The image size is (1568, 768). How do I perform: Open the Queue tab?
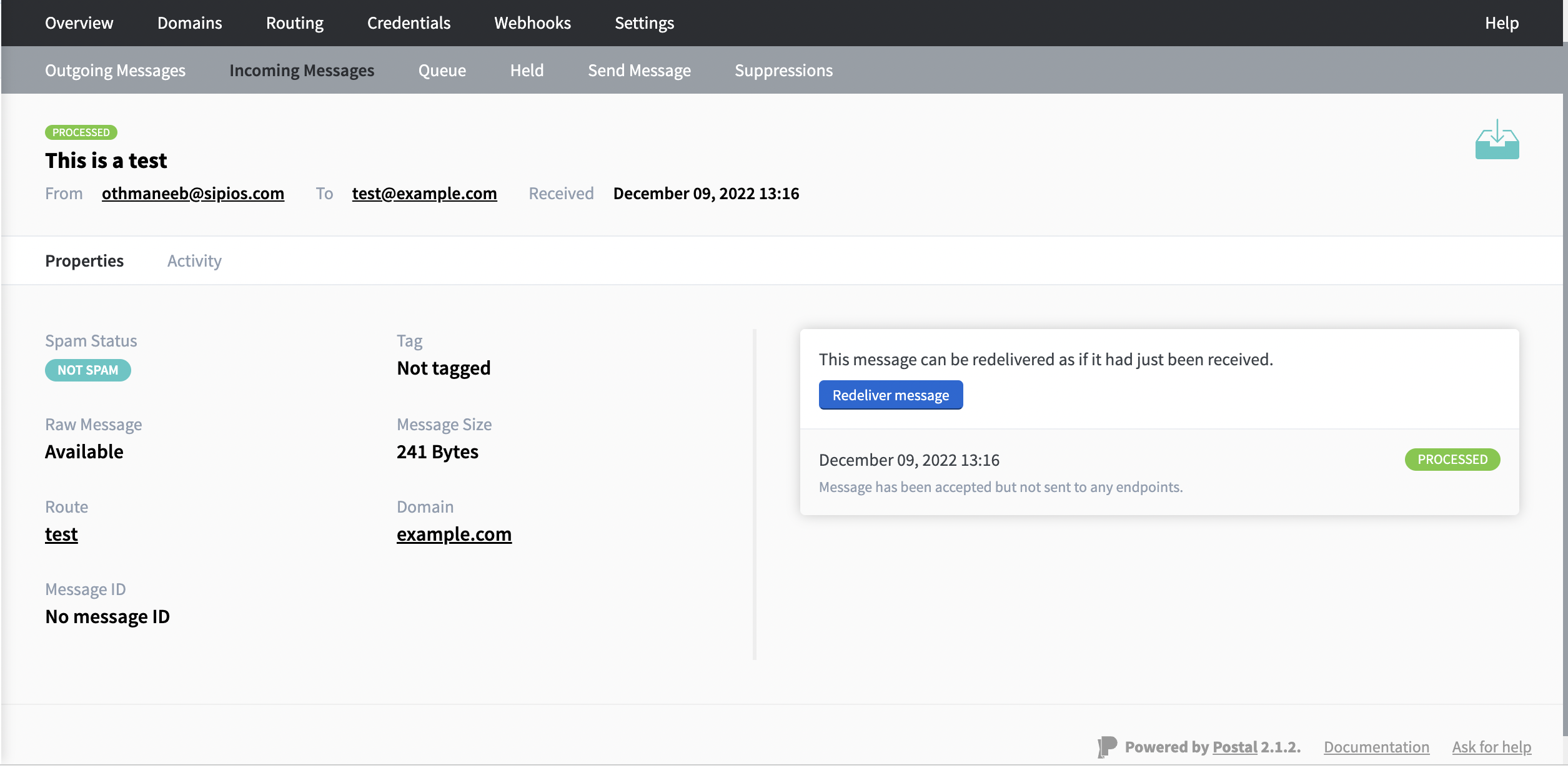(442, 70)
